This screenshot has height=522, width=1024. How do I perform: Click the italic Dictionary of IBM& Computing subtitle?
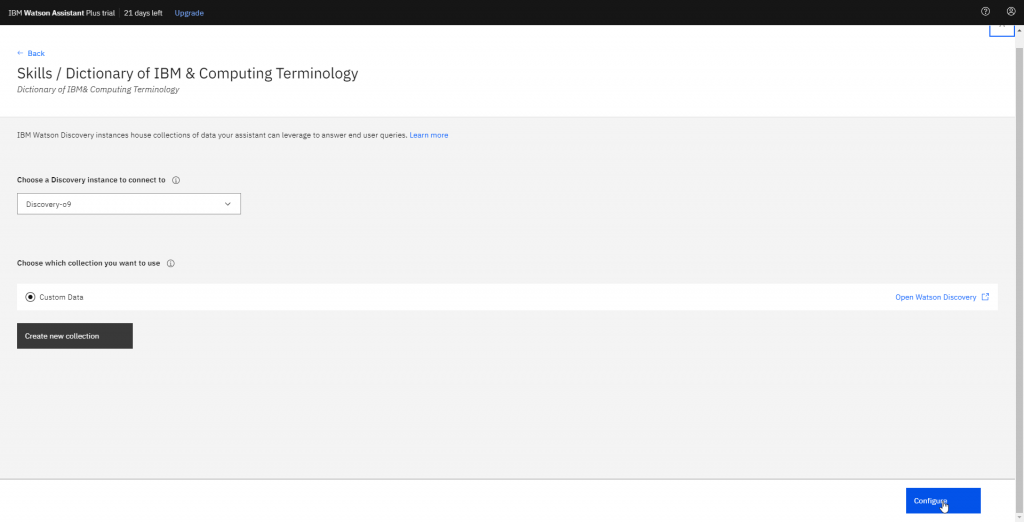click(x=98, y=90)
